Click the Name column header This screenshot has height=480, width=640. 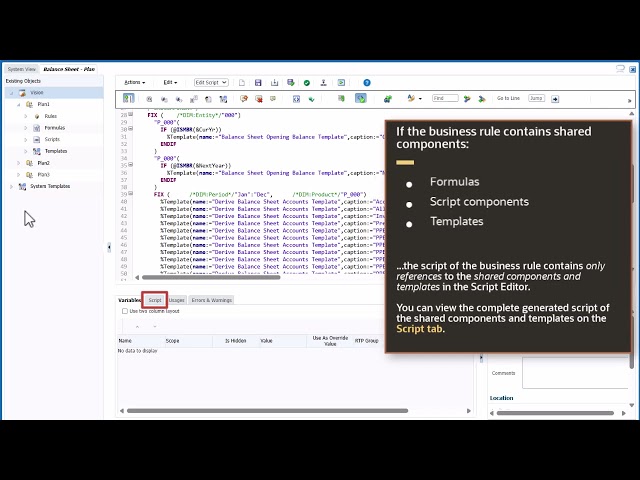tap(141, 341)
